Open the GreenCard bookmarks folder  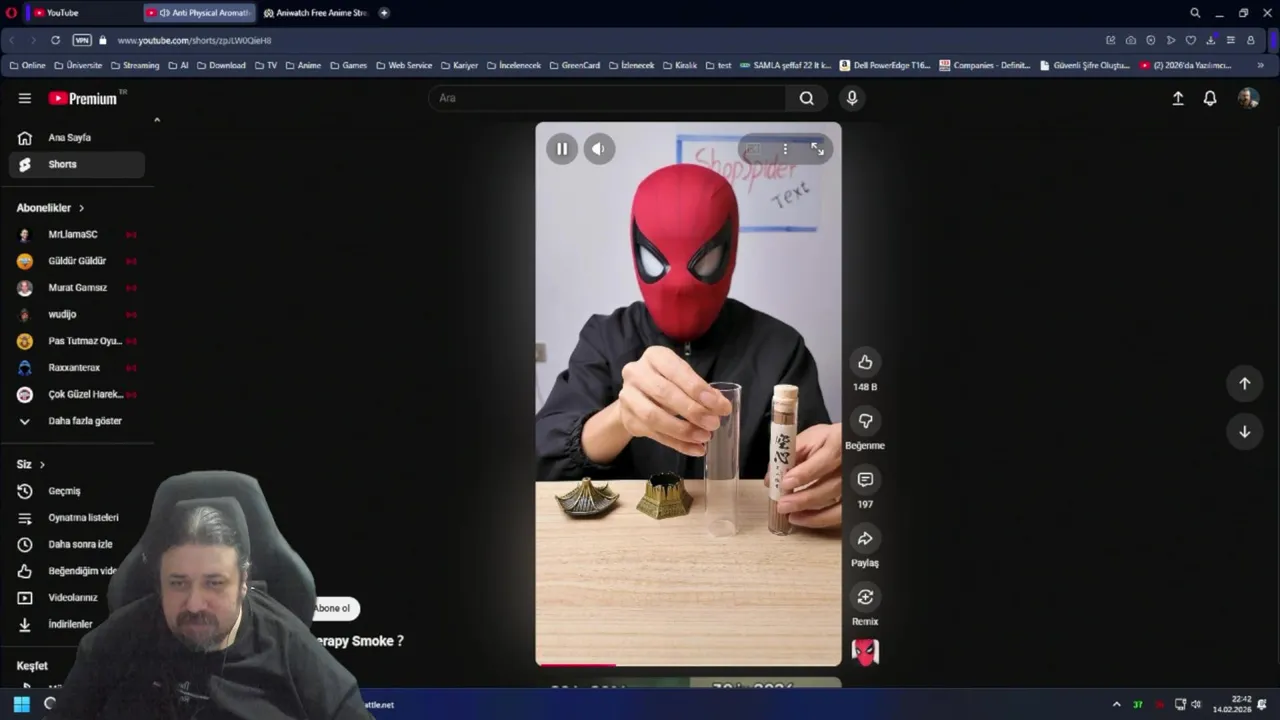pos(574,65)
